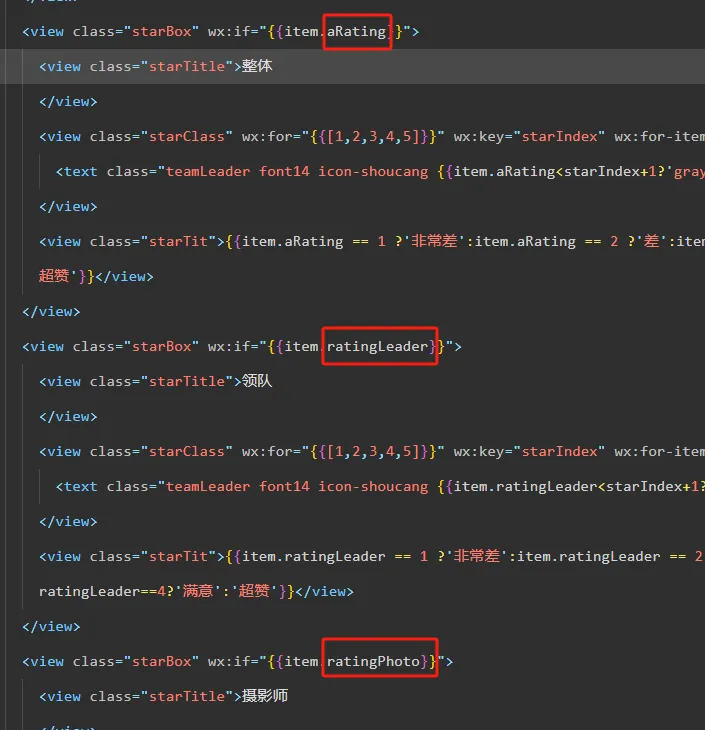
Task: Place cursor on the 领队 title text
Action: coord(257,381)
